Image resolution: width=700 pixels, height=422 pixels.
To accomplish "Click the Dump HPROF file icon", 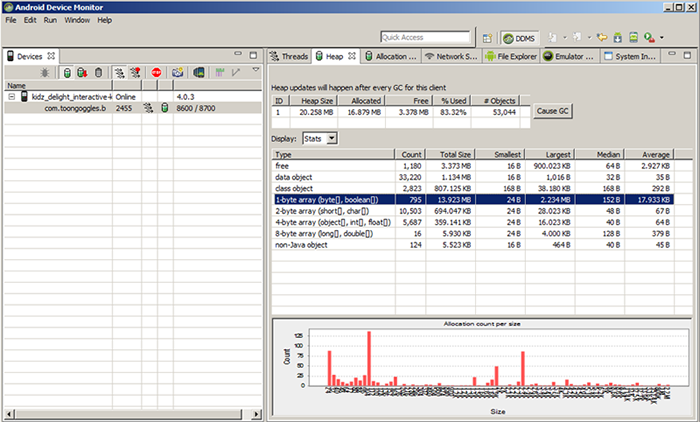I will coord(82,72).
